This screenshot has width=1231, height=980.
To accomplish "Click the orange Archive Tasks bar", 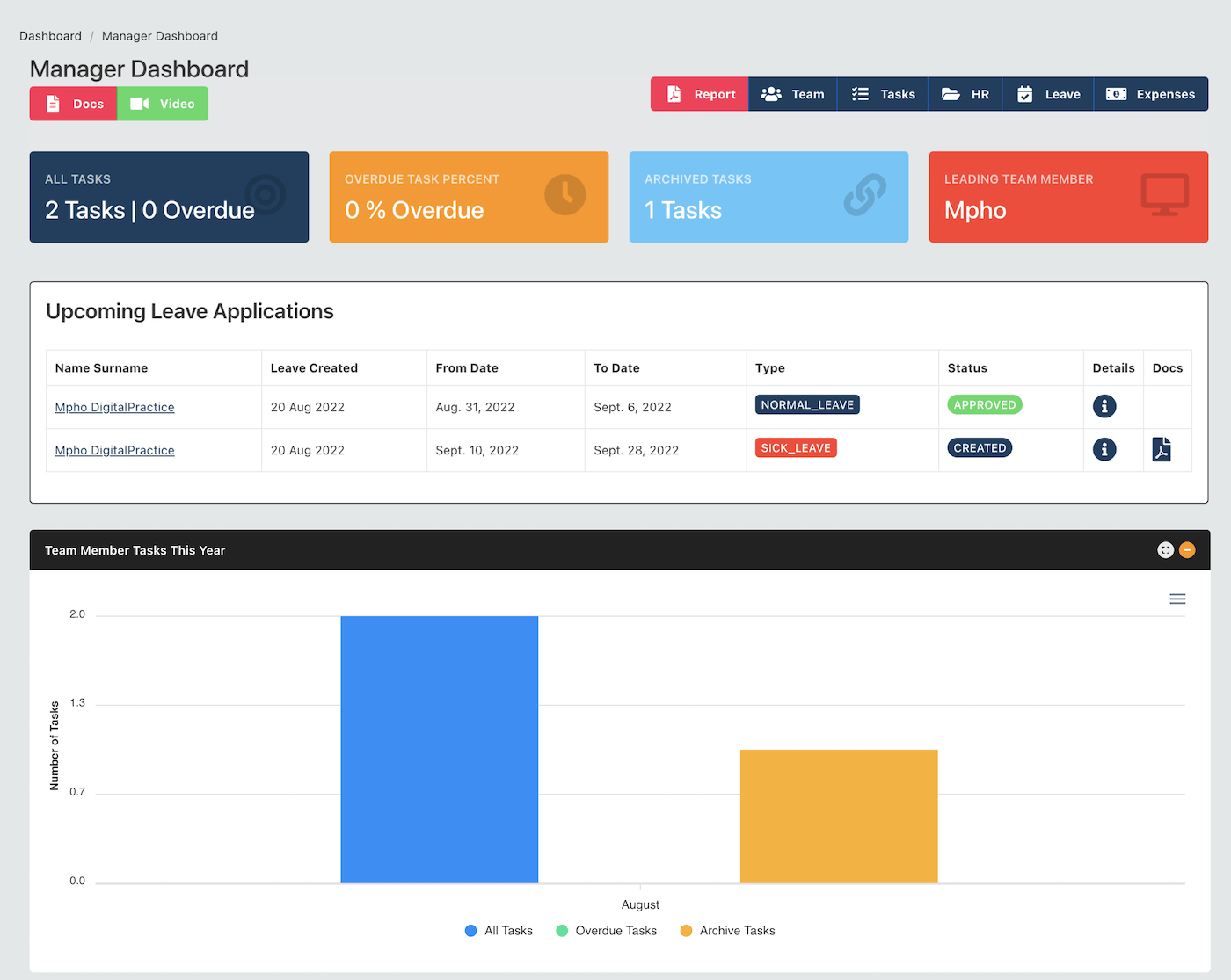I will [839, 817].
